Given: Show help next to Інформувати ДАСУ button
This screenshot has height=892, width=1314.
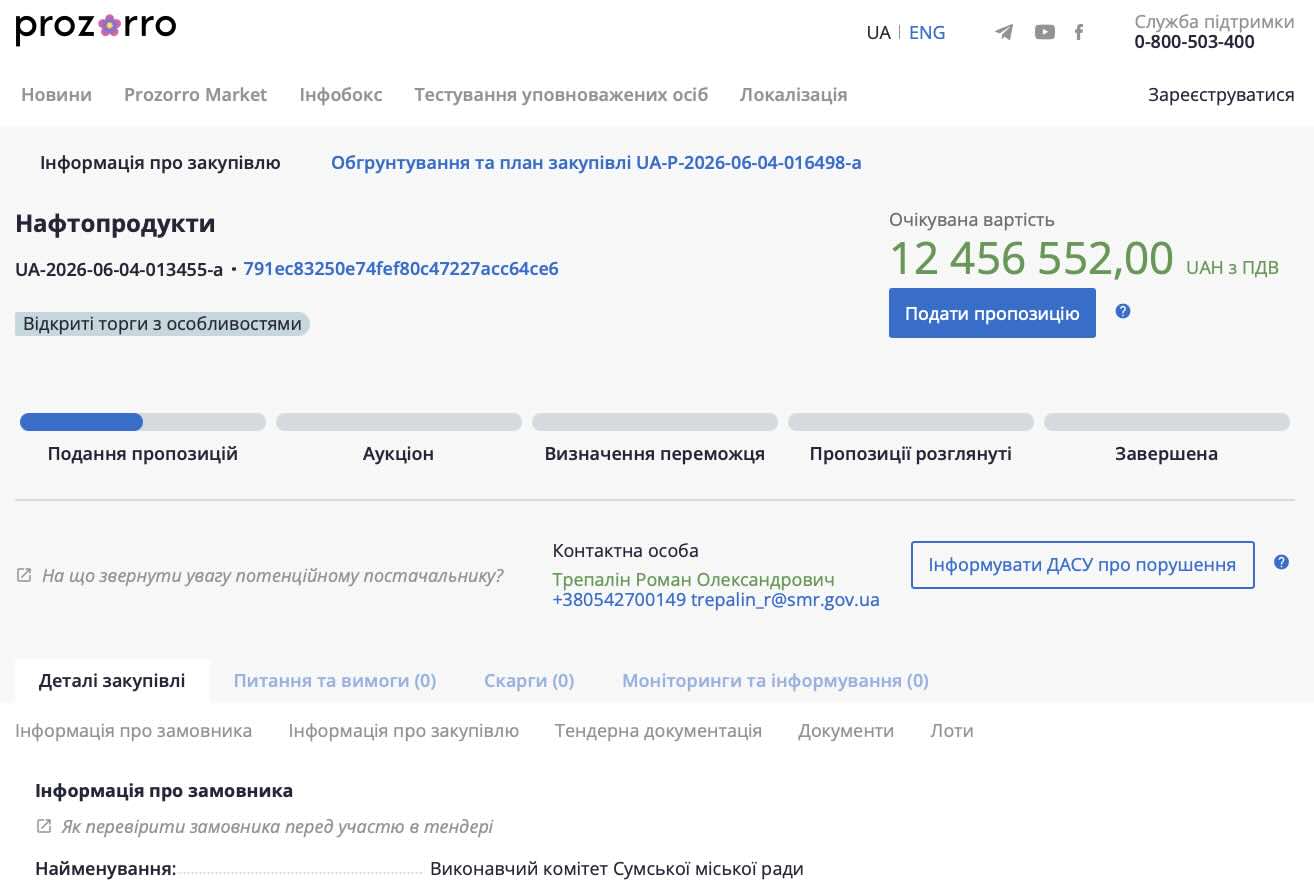Looking at the screenshot, I should tap(1282, 562).
